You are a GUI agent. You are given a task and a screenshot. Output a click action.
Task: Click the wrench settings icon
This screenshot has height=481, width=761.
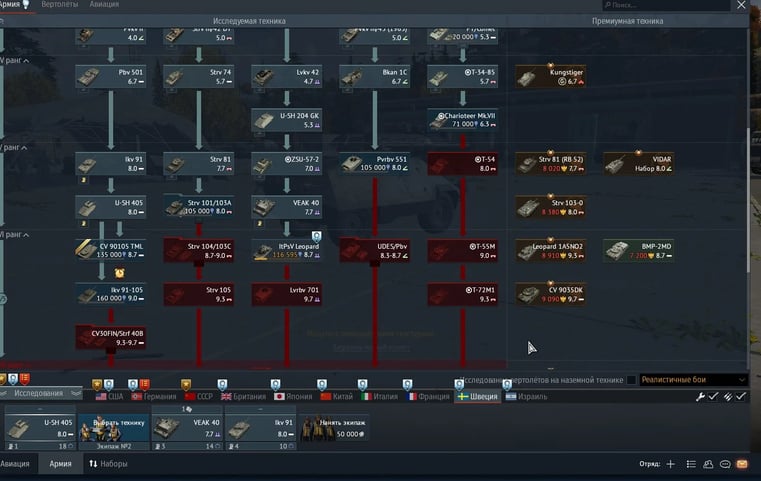point(700,397)
